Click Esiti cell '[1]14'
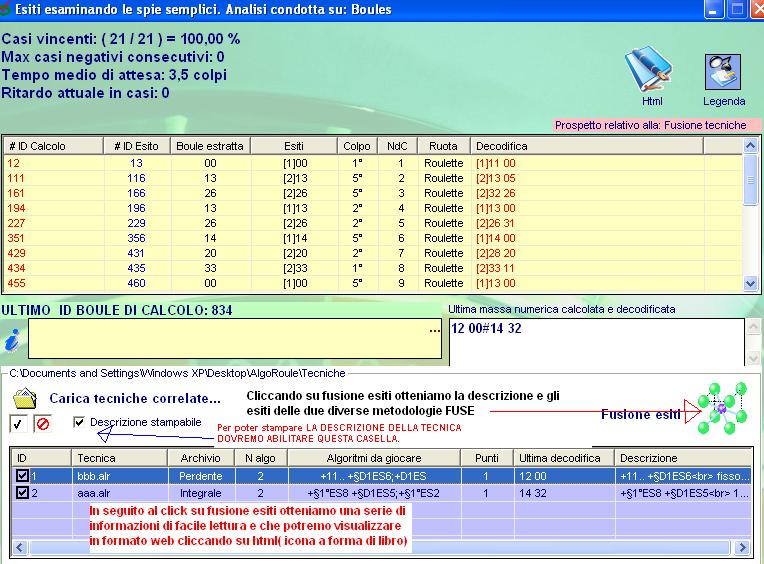Screen dimensions: 764x564 coord(295,238)
